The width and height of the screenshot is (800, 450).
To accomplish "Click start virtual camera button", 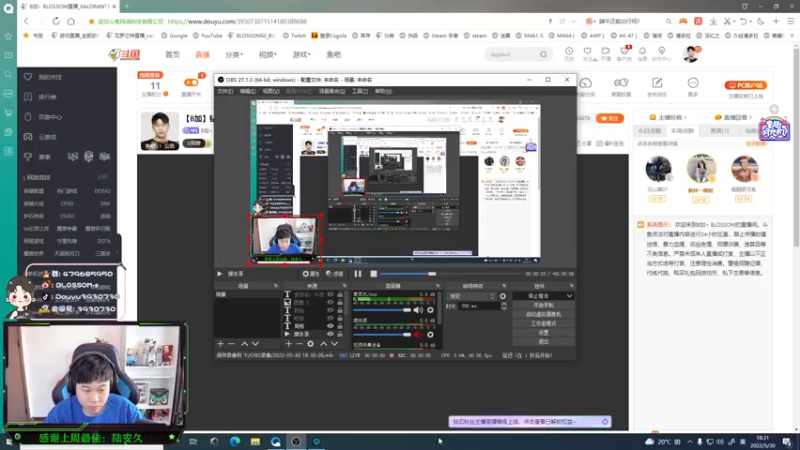I will click(543, 314).
